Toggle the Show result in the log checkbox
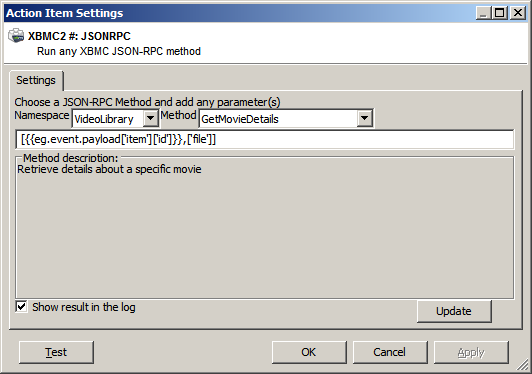The height and width of the screenshot is (374, 532). point(21,307)
